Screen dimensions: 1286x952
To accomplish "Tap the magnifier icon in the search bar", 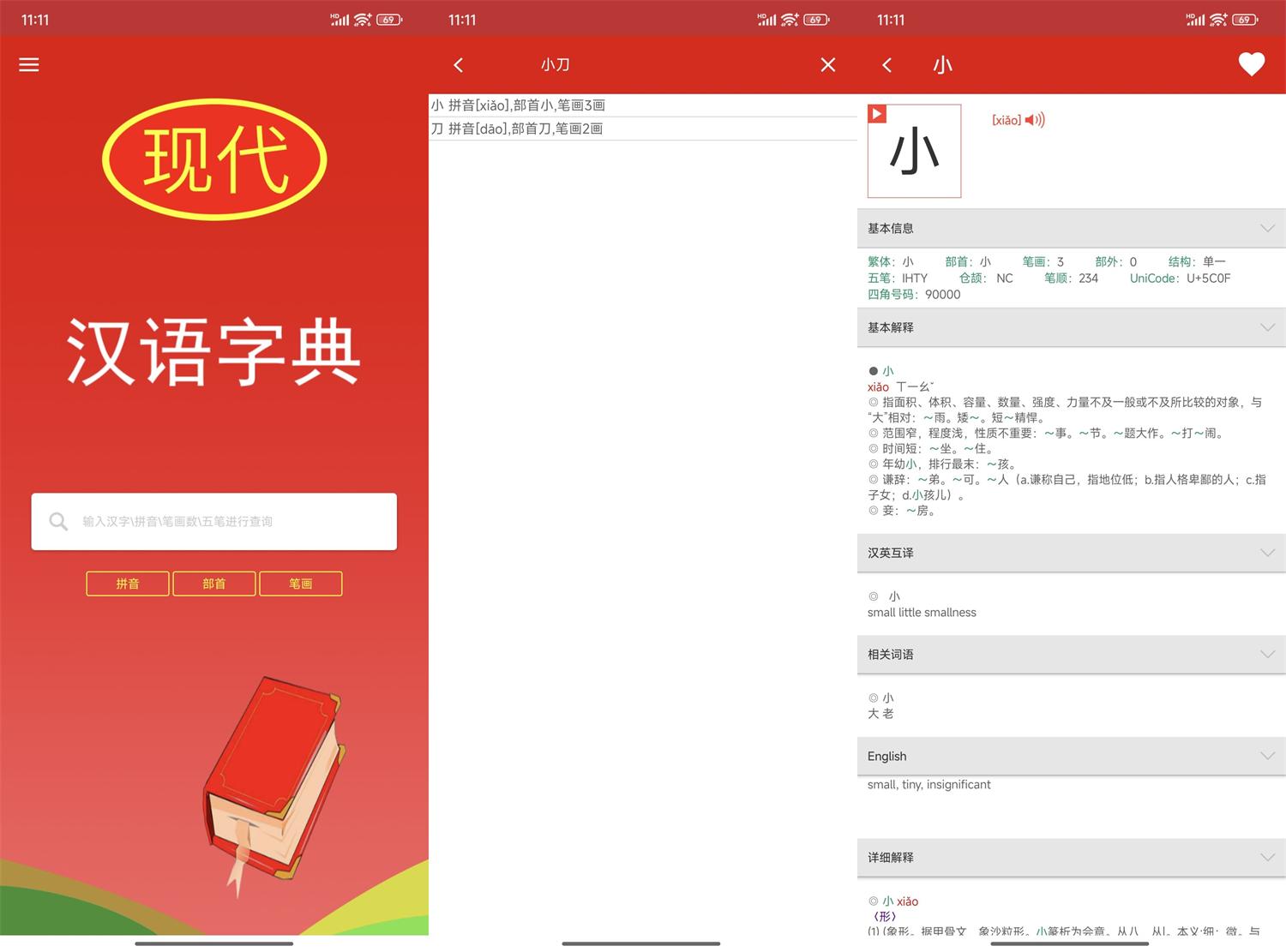I will [57, 521].
